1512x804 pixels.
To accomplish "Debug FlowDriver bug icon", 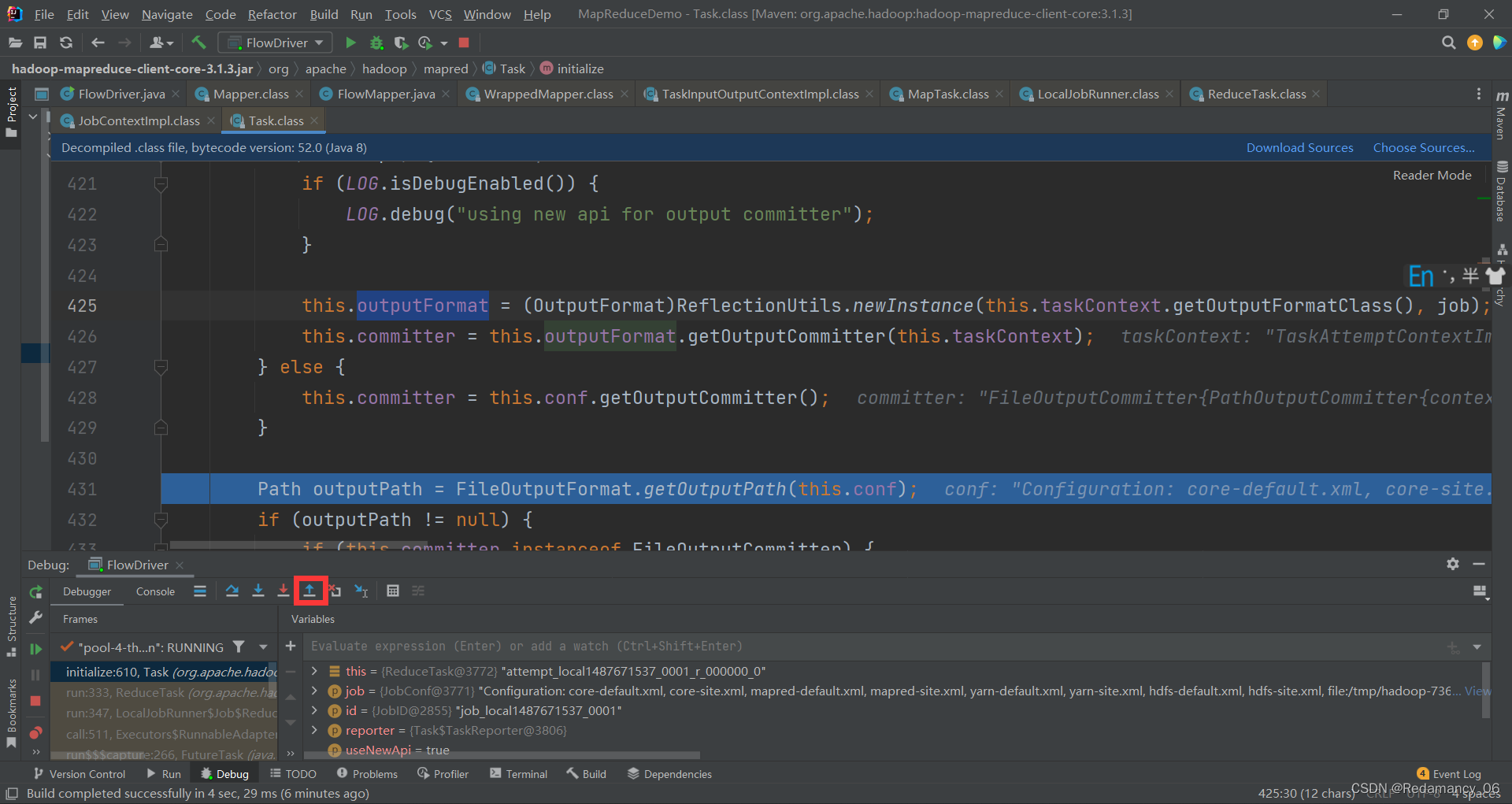I will coord(376,43).
